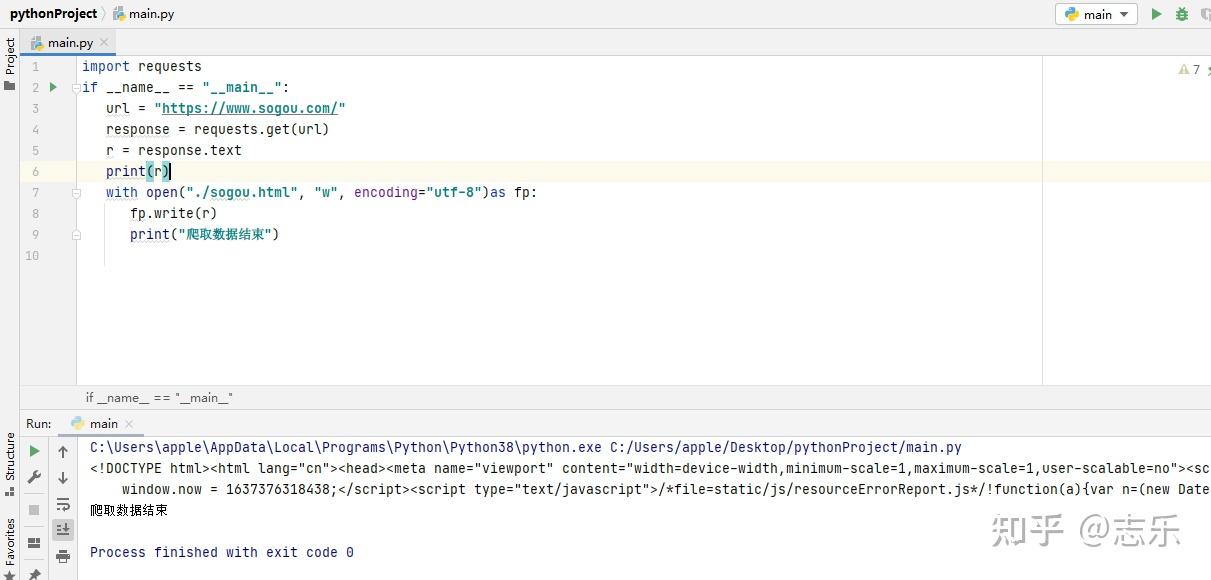Run main with the green toolbar play button

click(x=1156, y=14)
